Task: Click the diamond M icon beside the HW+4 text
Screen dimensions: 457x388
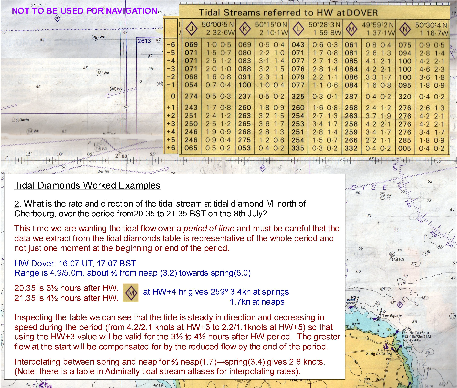Action: 131,293
